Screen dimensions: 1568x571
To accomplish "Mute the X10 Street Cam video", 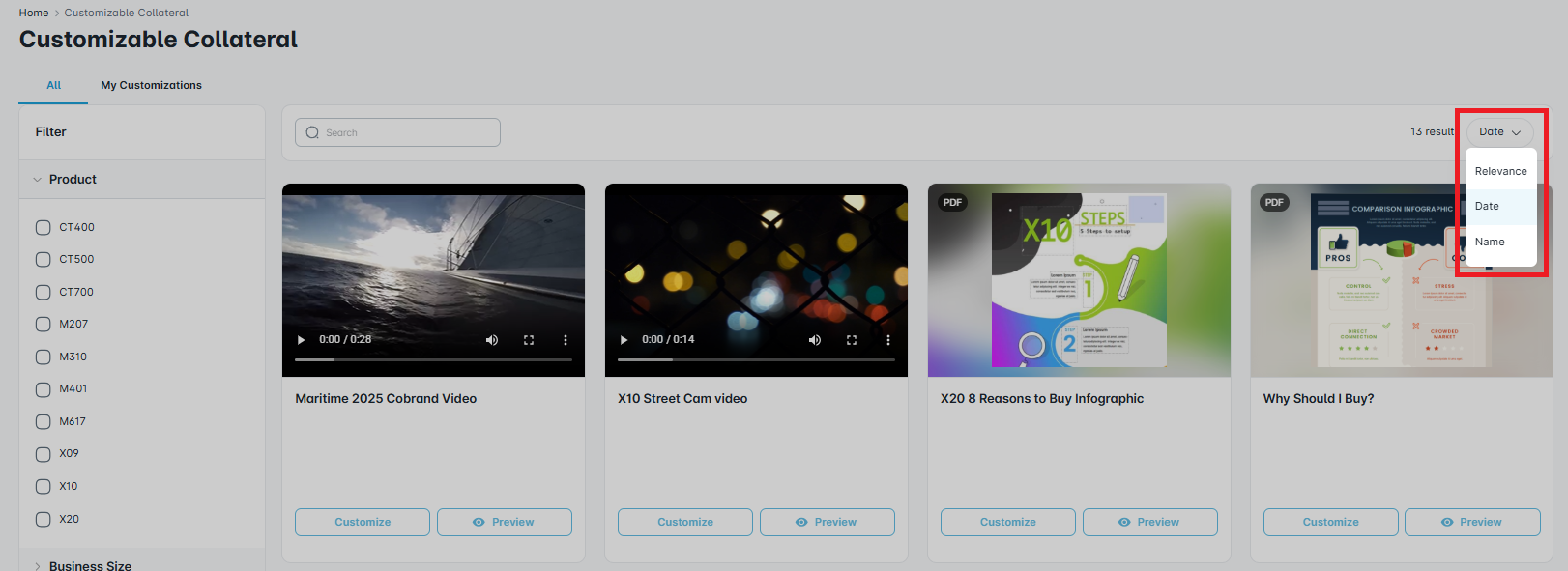I will [x=815, y=340].
